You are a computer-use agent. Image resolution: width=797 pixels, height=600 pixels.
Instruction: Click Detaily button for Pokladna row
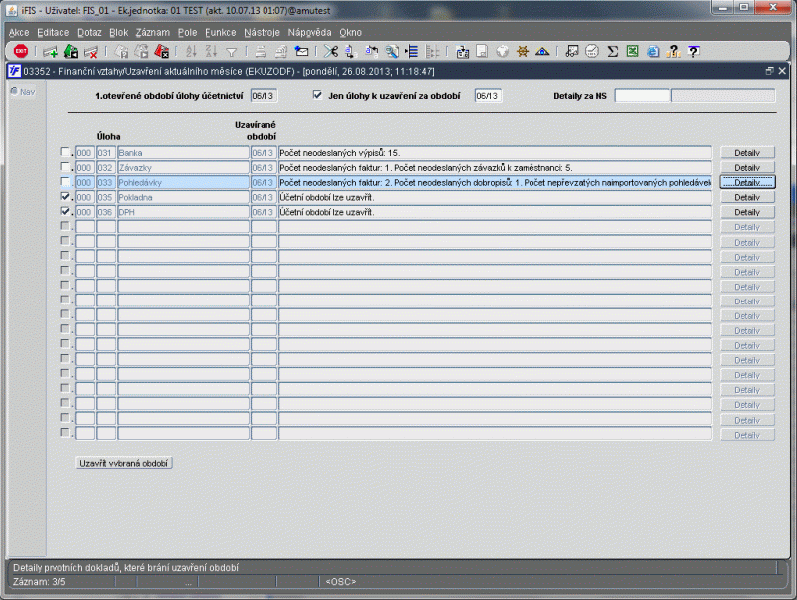747,197
